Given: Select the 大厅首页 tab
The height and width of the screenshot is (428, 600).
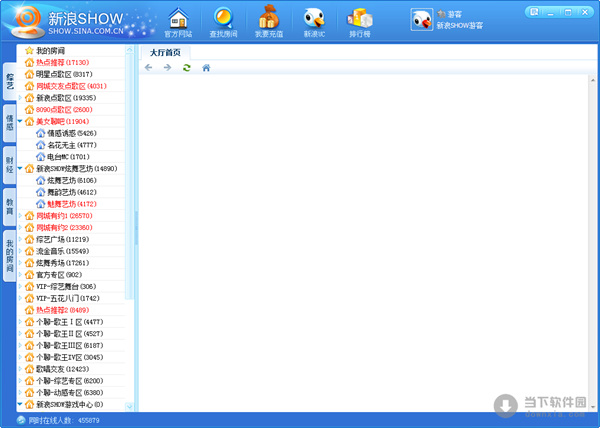Looking at the screenshot, I should [165, 52].
